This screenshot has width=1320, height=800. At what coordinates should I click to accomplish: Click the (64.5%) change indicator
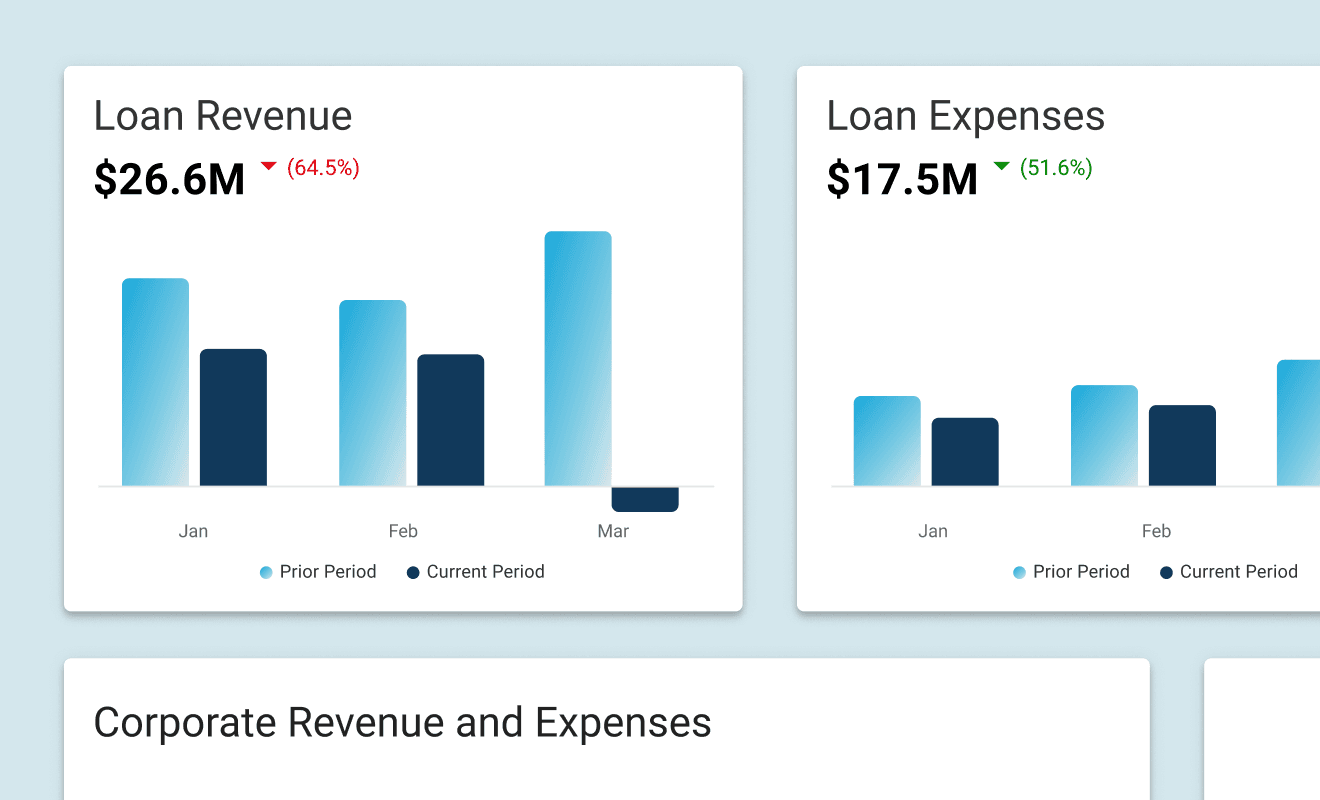[322, 167]
